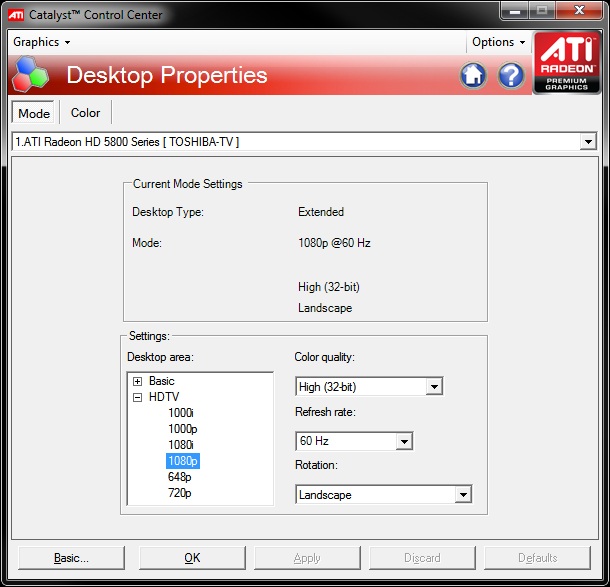
Task: Open Help with the question mark icon
Action: (511, 75)
